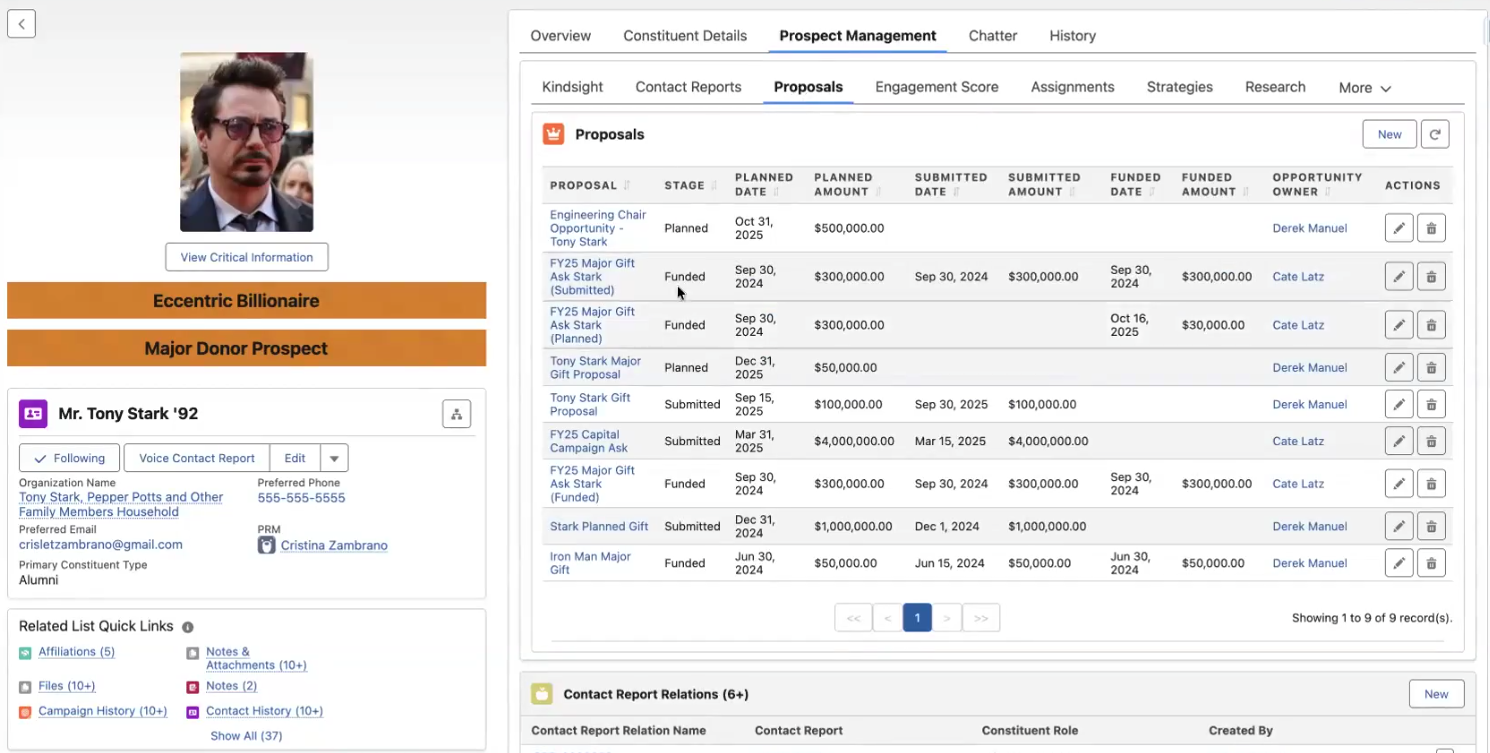
Task: Toggle the Following button for Tony Stark
Action: coord(68,457)
